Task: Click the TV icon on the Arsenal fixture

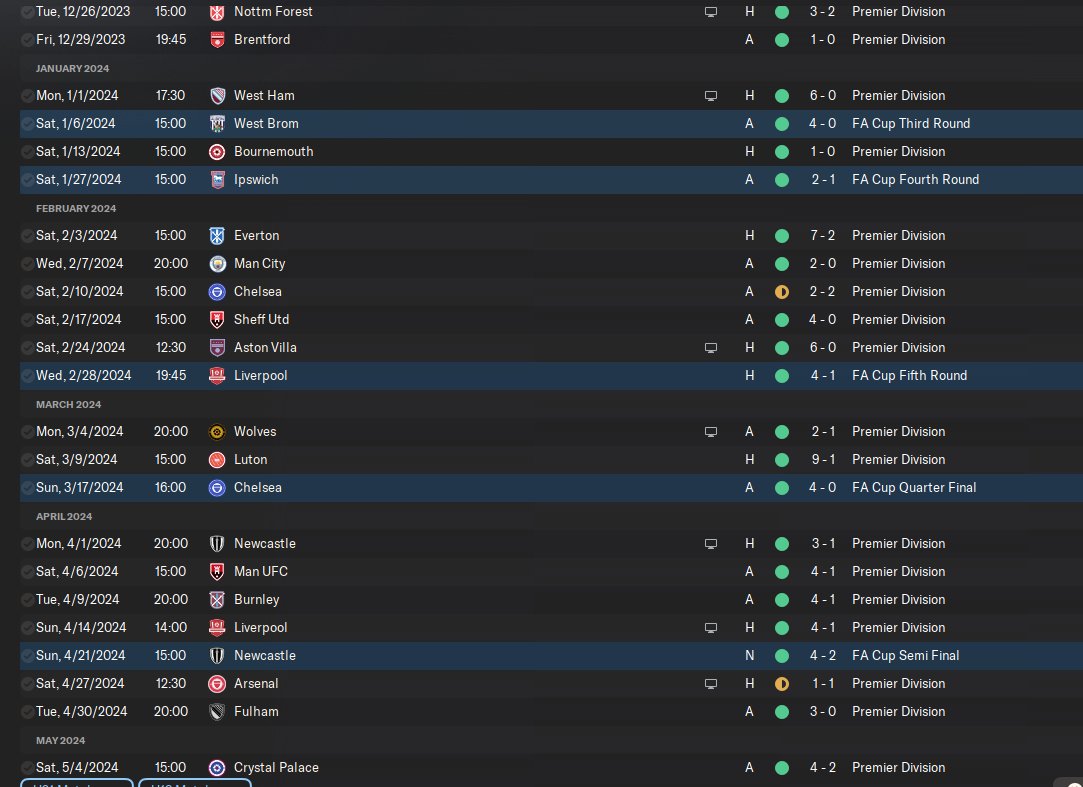Action: coord(711,683)
